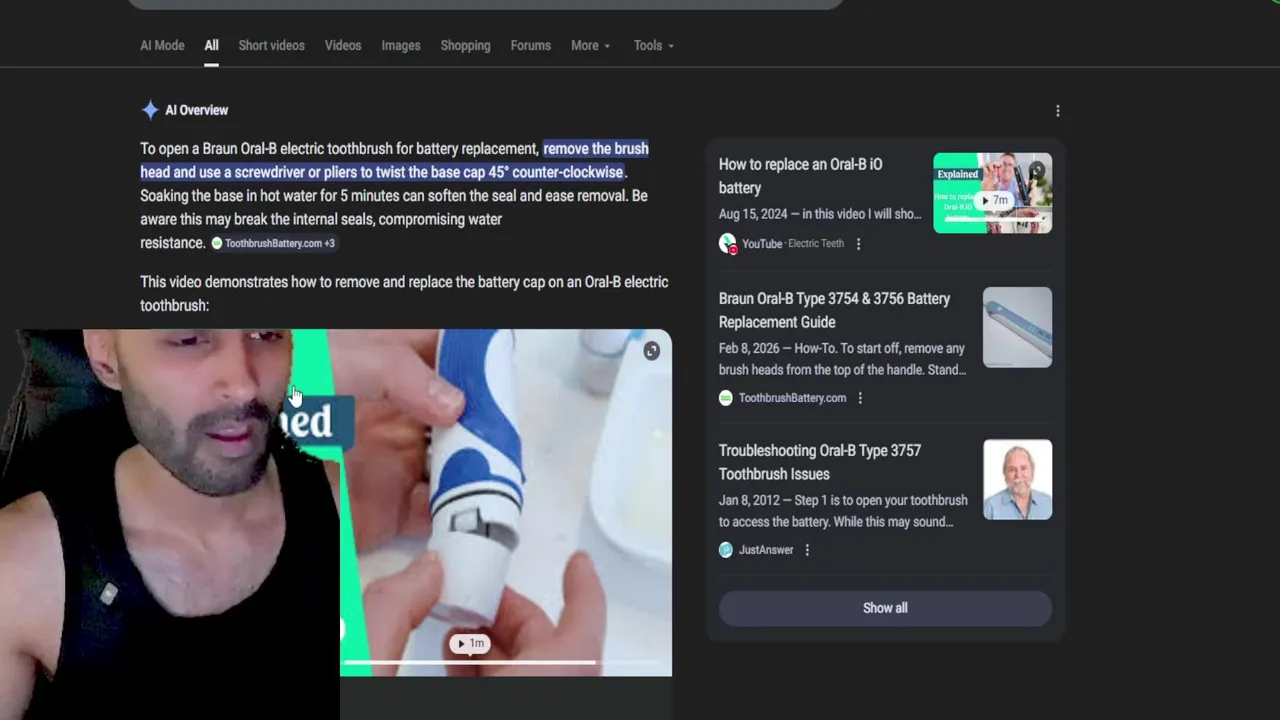
Task: Open 'How to replace an Oral-B iO battery' link
Action: pos(800,176)
